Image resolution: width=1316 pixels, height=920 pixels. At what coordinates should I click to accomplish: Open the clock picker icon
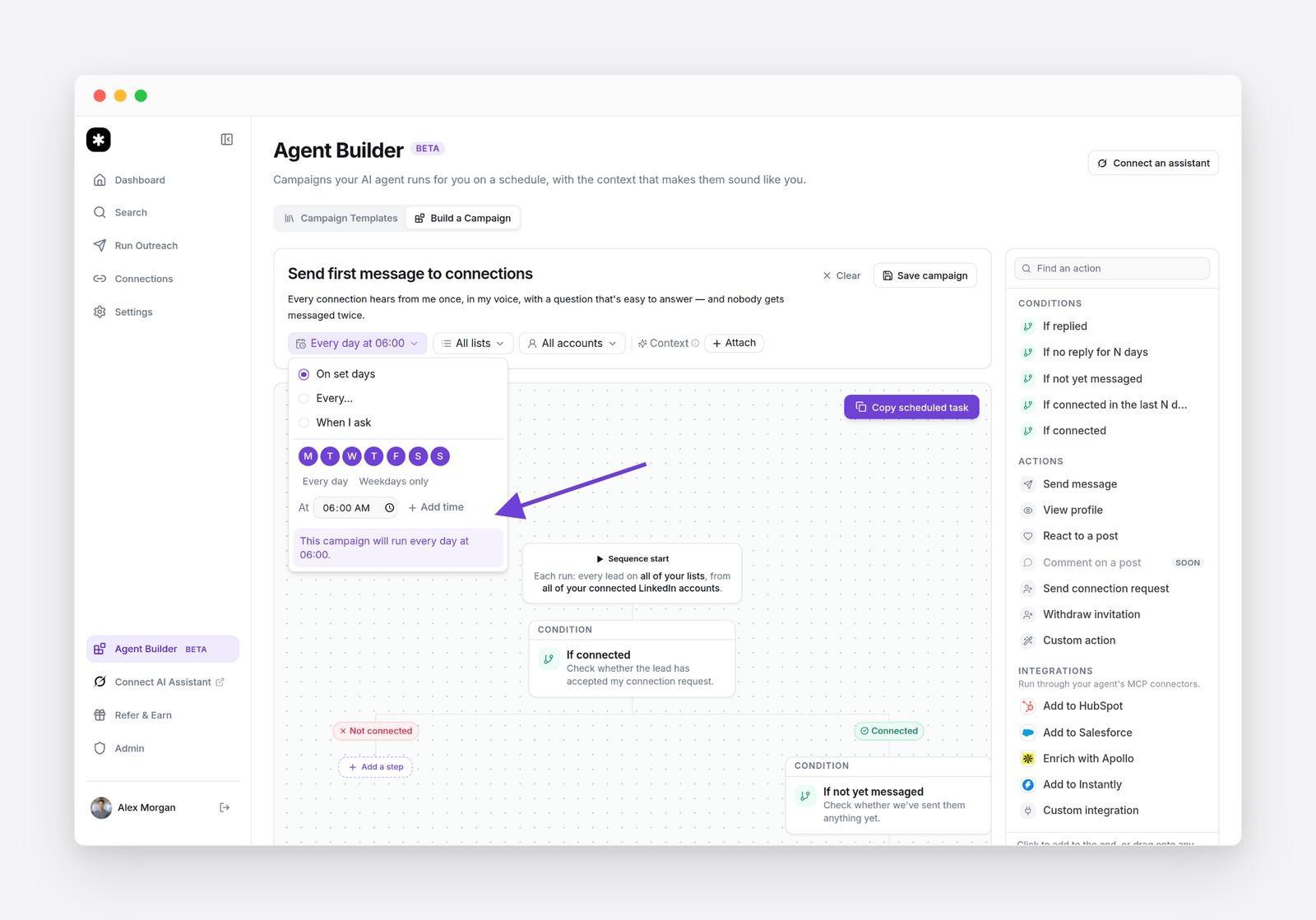[390, 508]
